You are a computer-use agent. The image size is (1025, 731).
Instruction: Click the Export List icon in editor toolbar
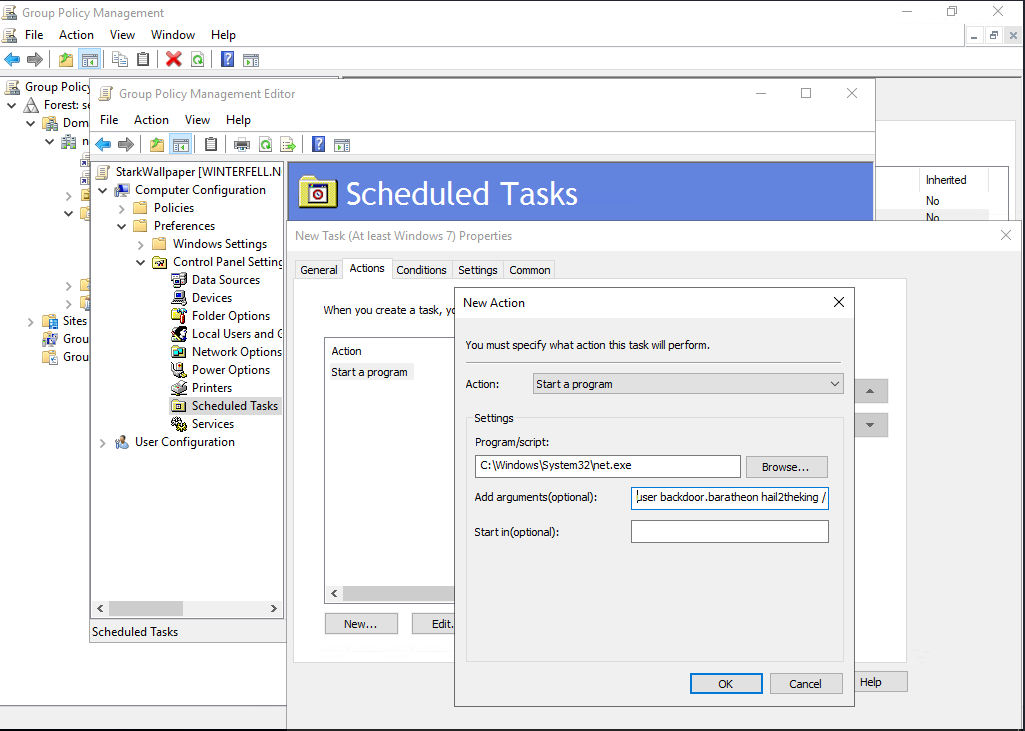point(288,144)
